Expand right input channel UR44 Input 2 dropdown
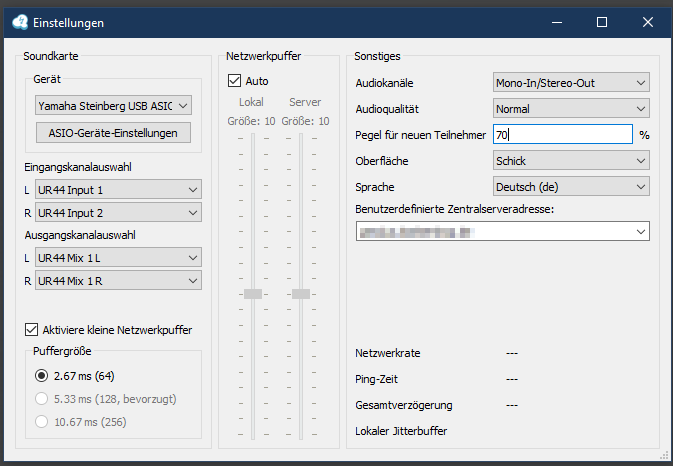 (118, 212)
